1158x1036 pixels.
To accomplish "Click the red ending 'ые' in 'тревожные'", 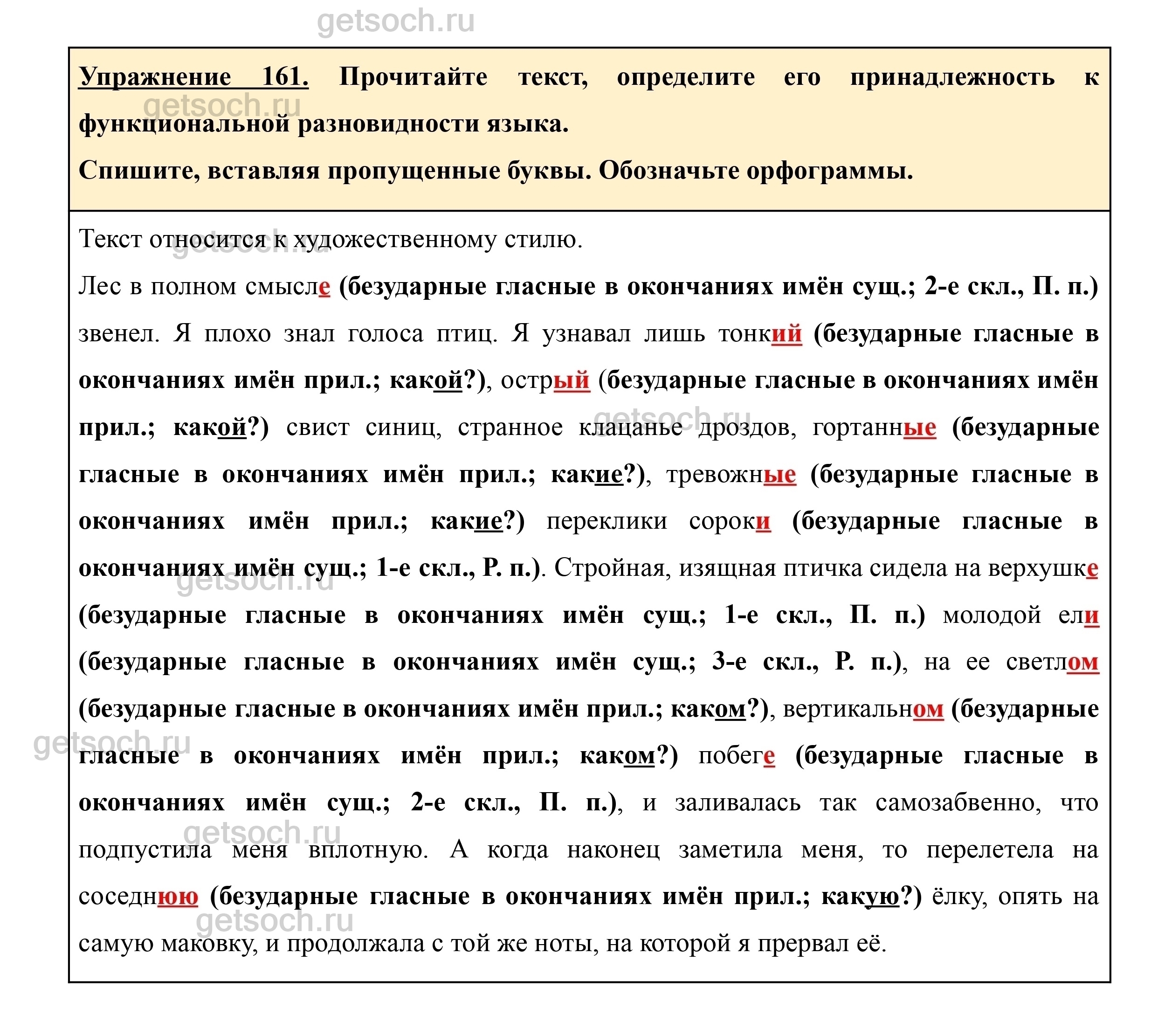I will point(779,474).
